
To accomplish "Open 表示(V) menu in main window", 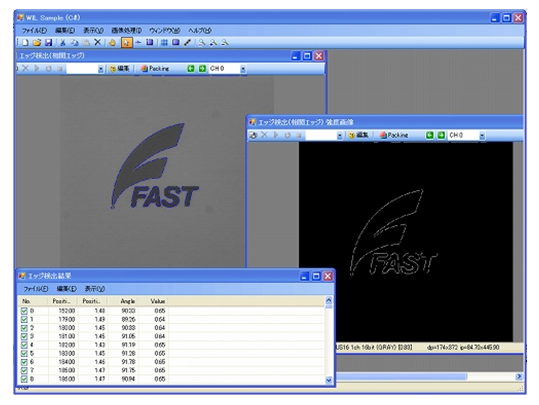I will (x=93, y=31).
